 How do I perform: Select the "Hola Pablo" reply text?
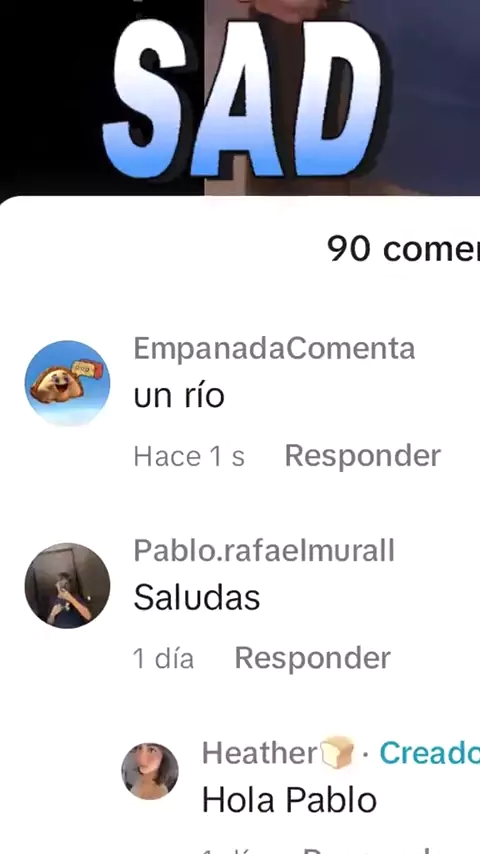coord(289,801)
